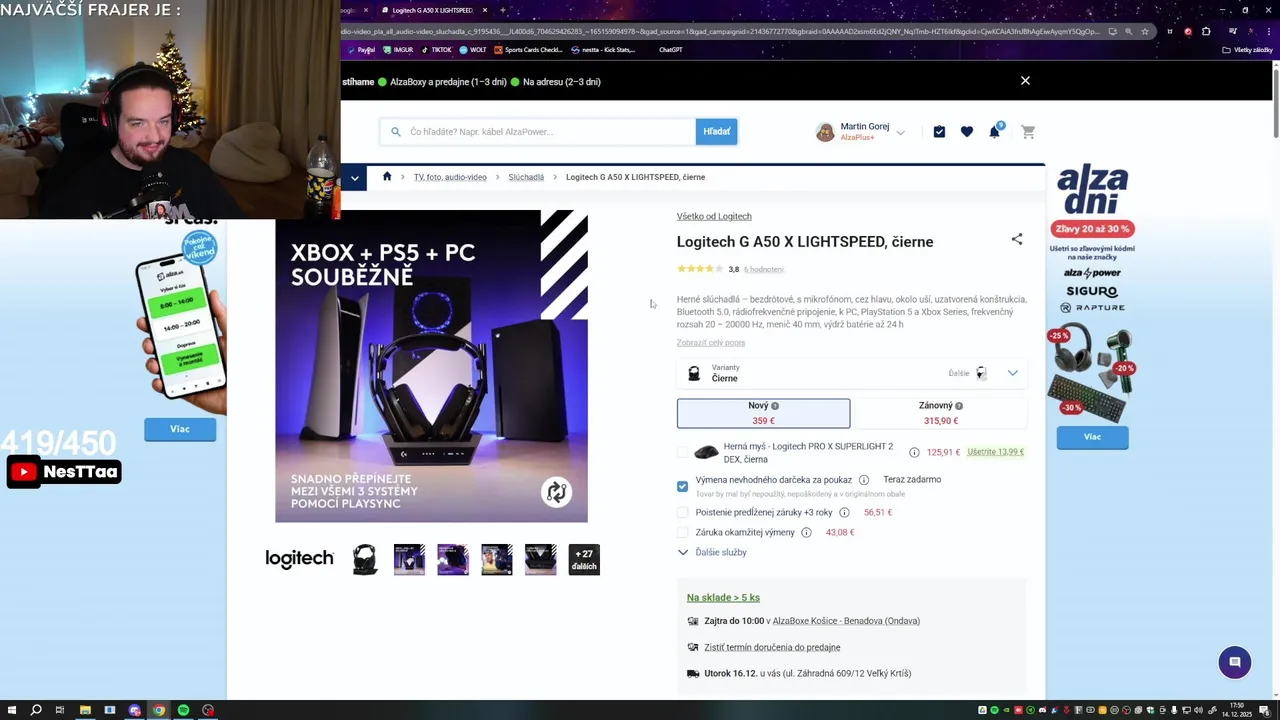Image resolution: width=1280 pixels, height=720 pixels.
Task: Tick the Logitech PRO X SUPERLIGHT mouse checkbox
Action: (x=683, y=452)
